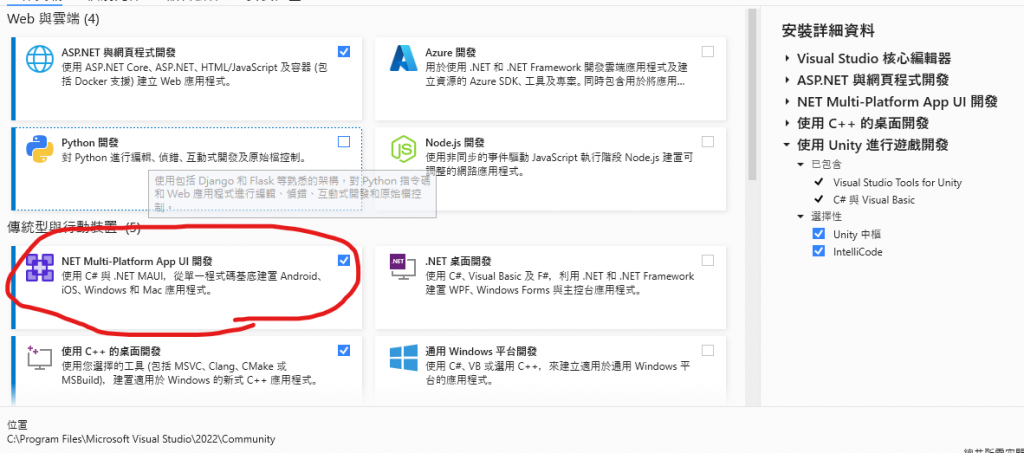This screenshot has height=453, width=1024.
Task: Expand 使用 C++ 的桌面開發 install details
Action: 788,123
